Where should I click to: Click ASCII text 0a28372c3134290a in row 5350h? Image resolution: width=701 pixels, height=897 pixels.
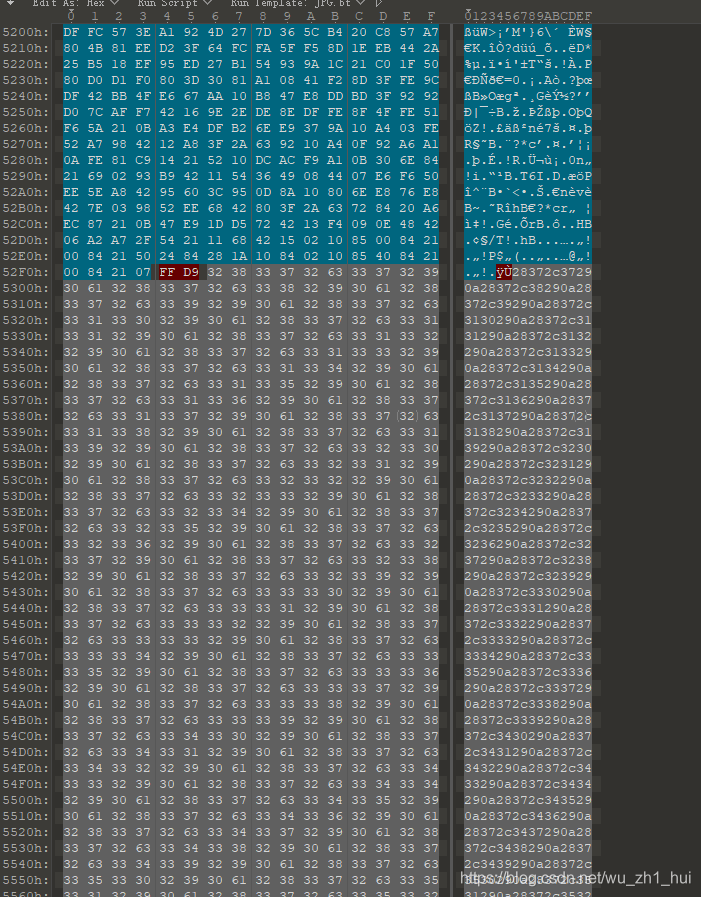click(528, 368)
